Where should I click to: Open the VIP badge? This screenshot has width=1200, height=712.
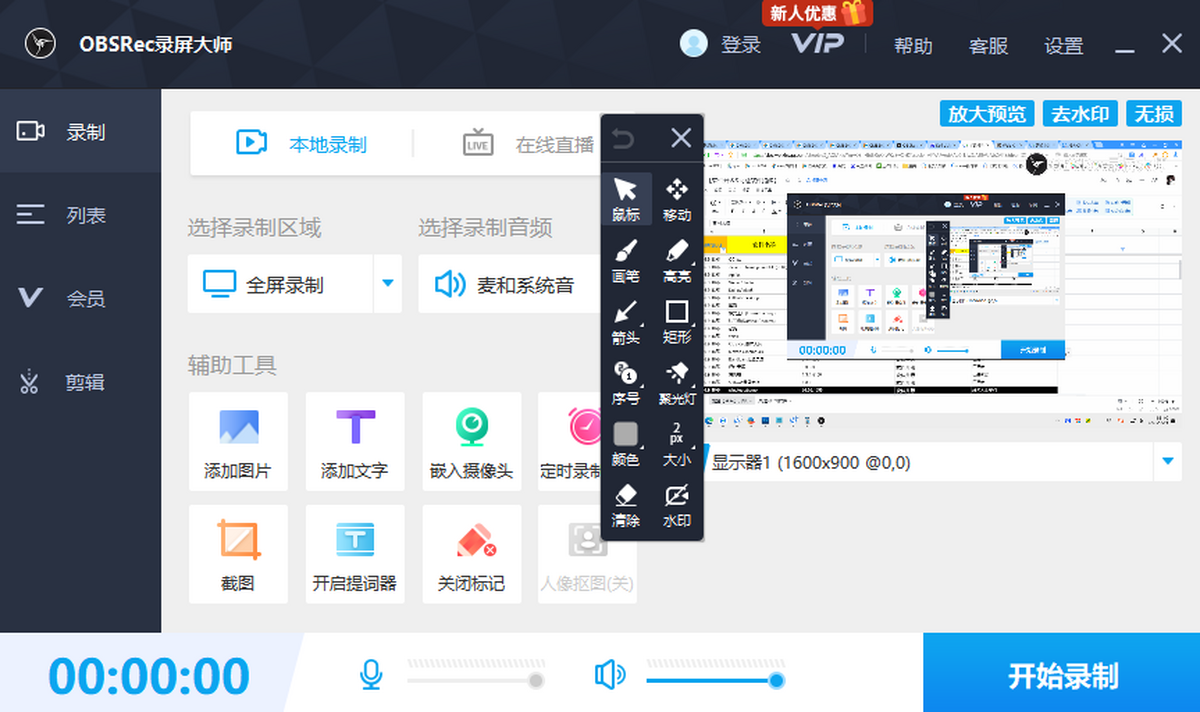coord(817,43)
